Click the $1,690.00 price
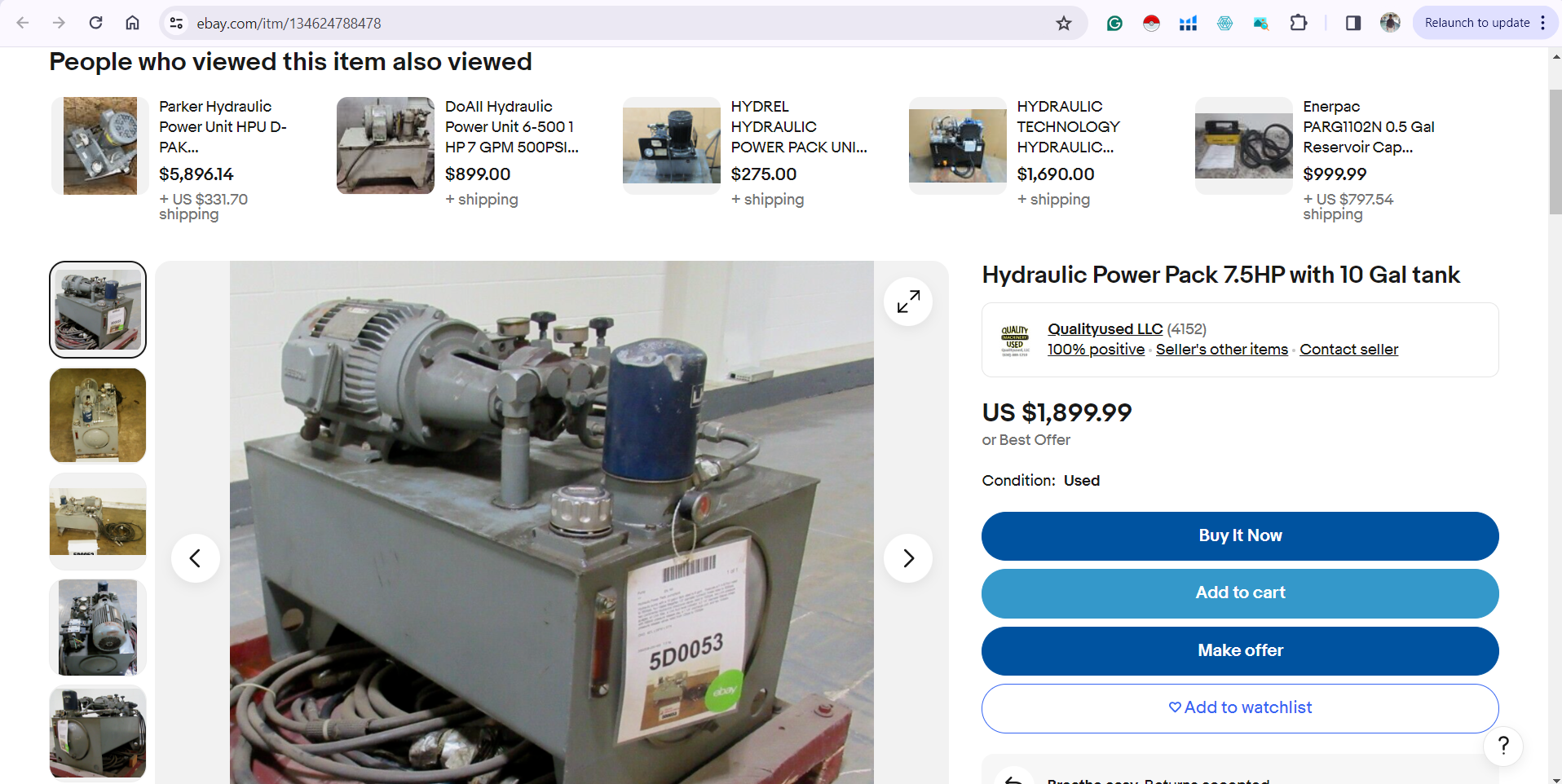The image size is (1562, 784). coord(1056,174)
